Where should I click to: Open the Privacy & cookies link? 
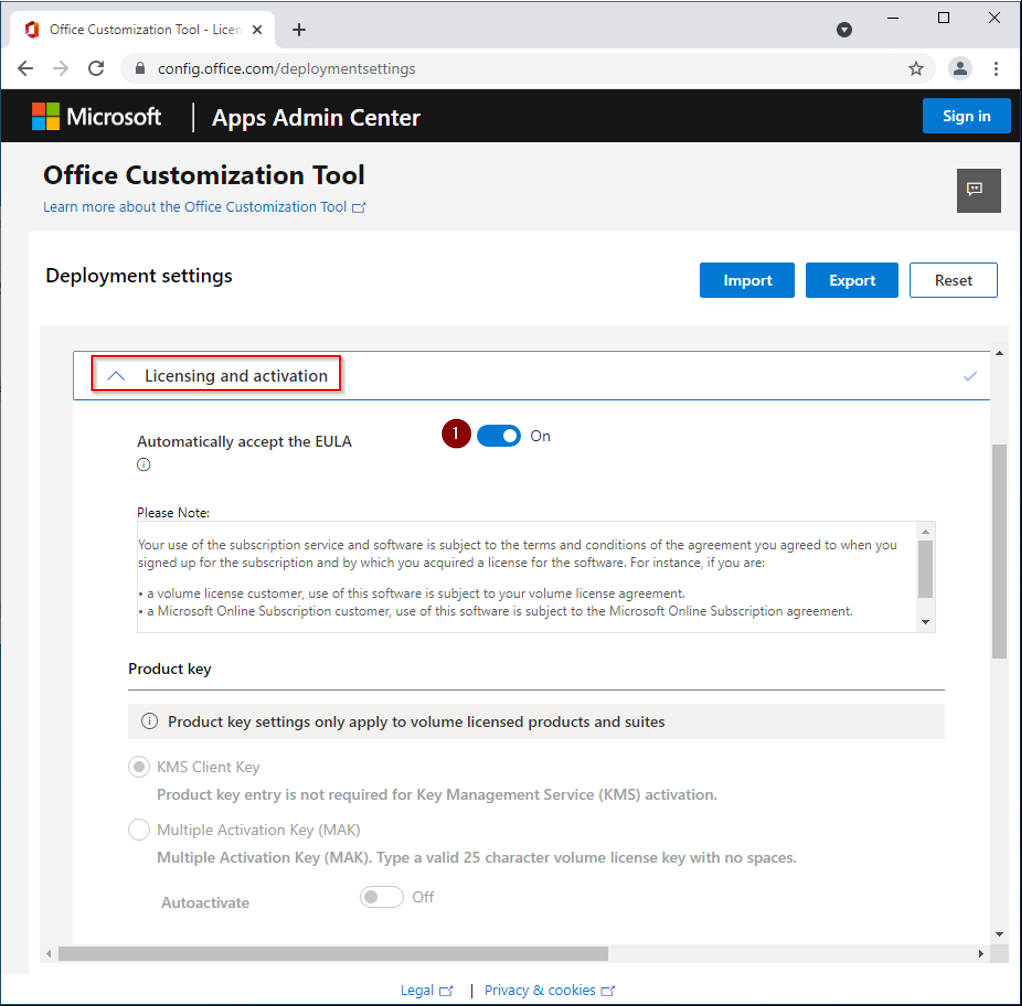pos(549,990)
